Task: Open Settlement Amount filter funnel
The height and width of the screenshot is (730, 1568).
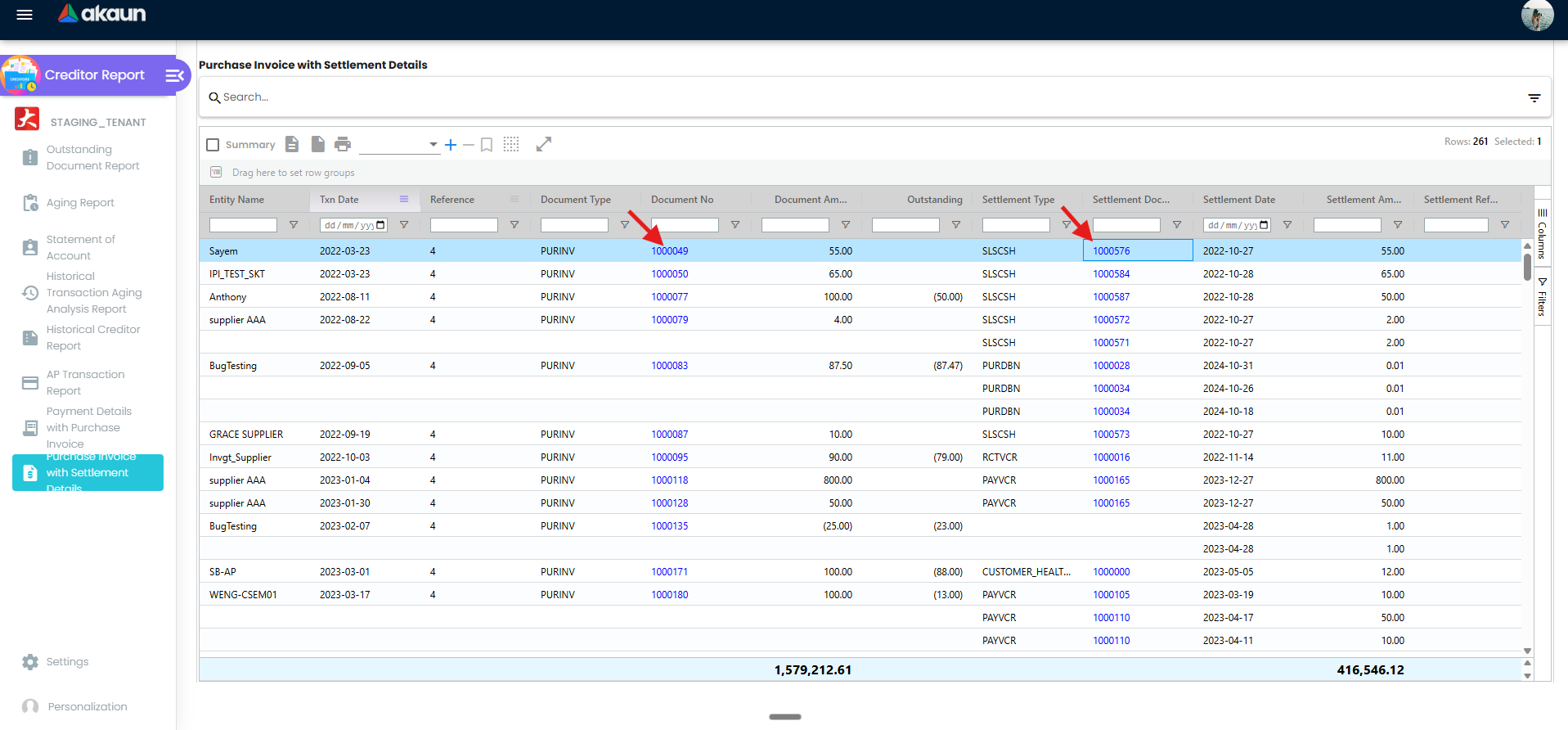Action: coord(1398,225)
